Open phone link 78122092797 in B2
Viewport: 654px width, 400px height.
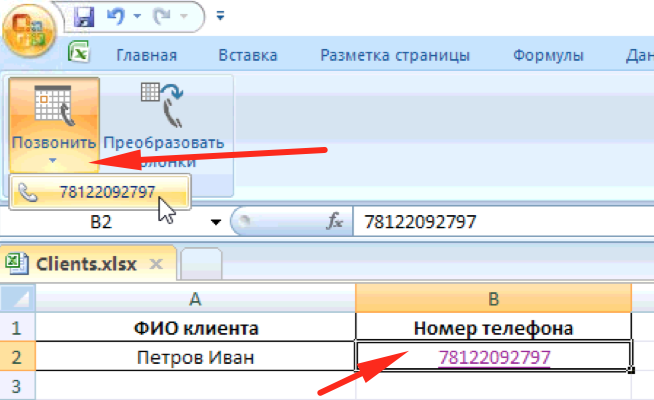(x=494, y=357)
